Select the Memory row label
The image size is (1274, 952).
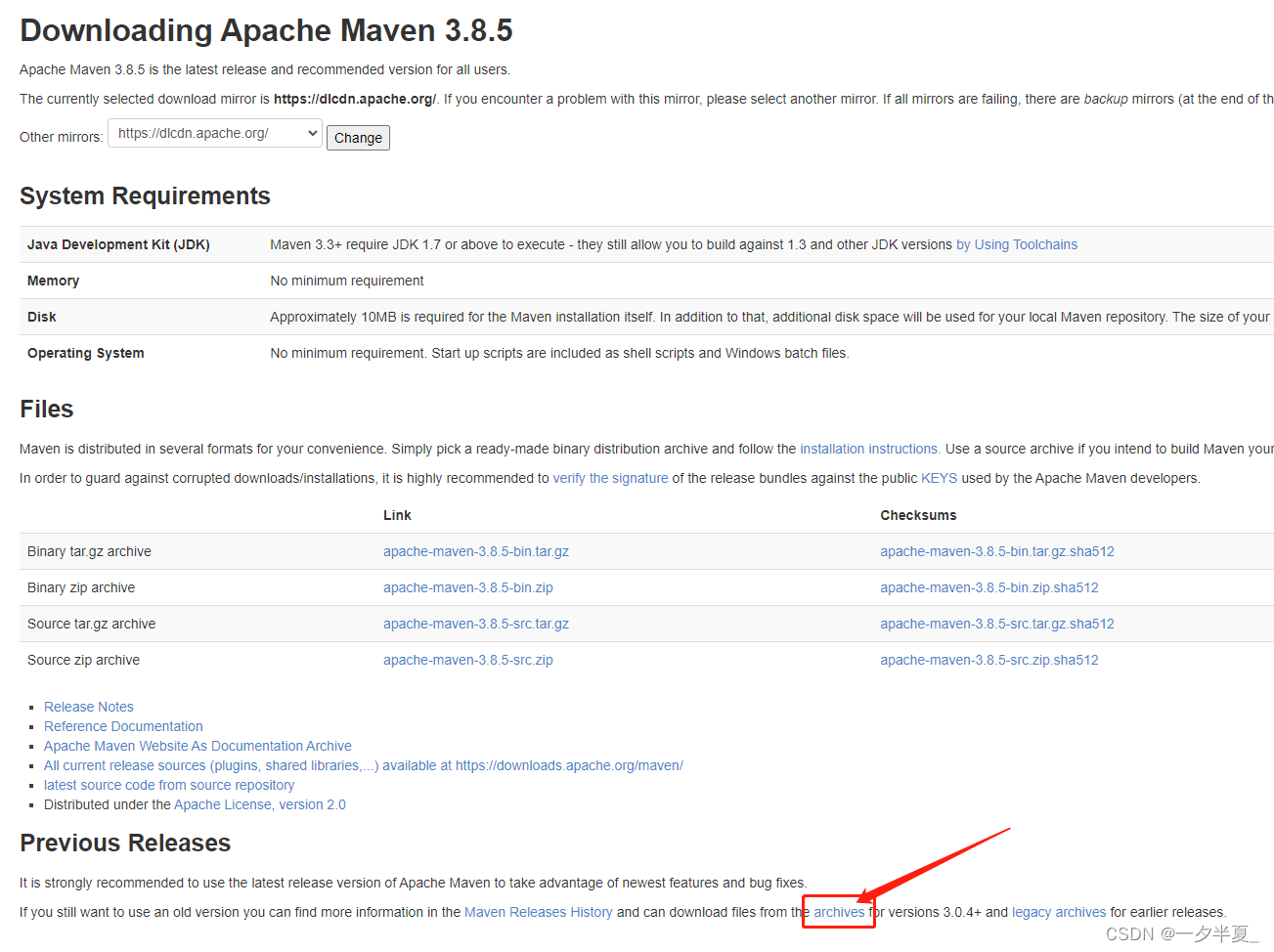coord(54,281)
